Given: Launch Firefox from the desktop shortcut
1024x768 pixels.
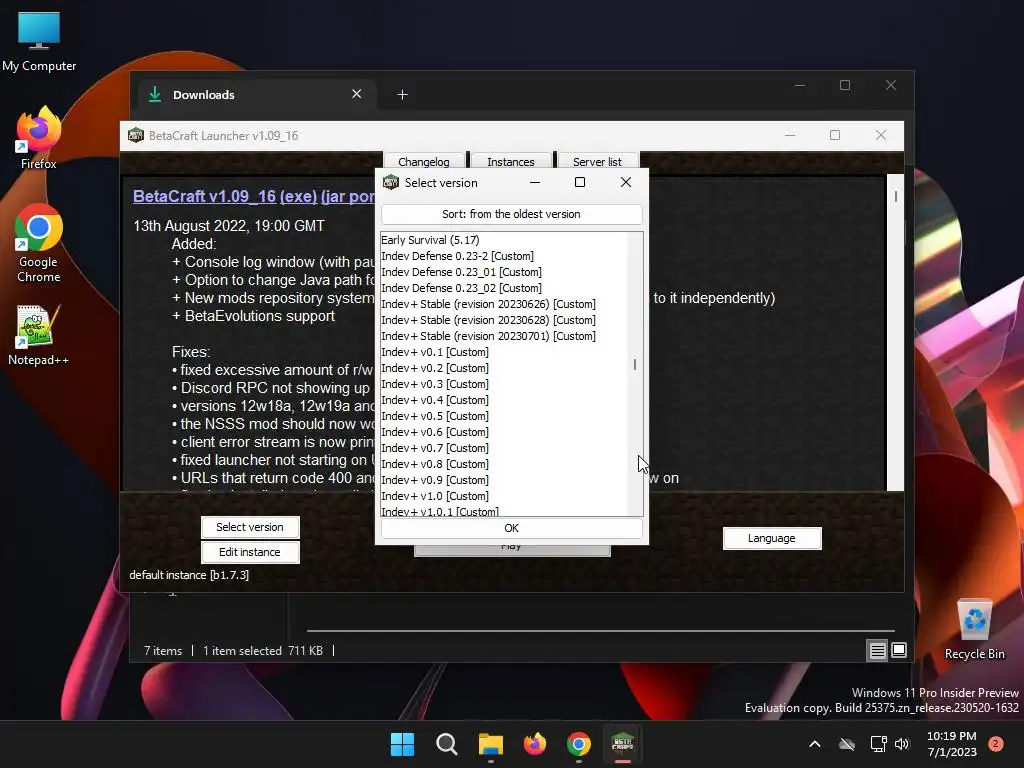Looking at the screenshot, I should 39,137.
